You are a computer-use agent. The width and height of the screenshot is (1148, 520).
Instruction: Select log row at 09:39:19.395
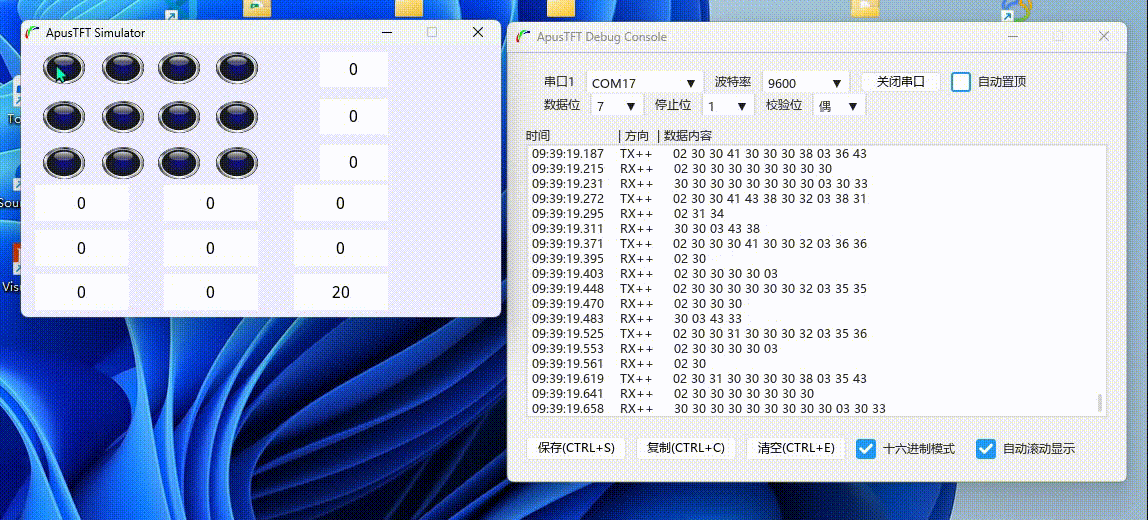(x=811, y=259)
